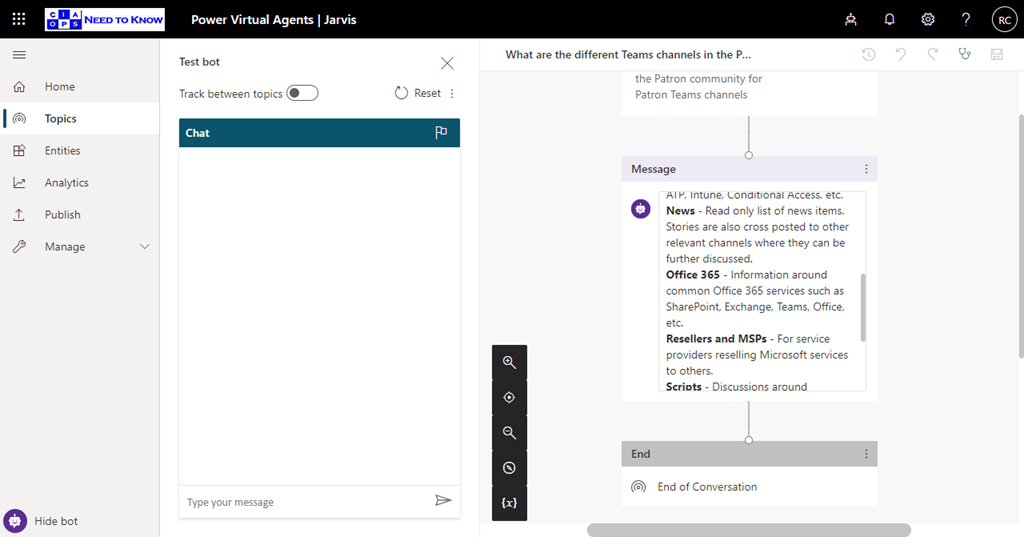Viewport: 1024px width, 537px height.
Task: Click the notifications bell icon
Action: click(x=889, y=19)
